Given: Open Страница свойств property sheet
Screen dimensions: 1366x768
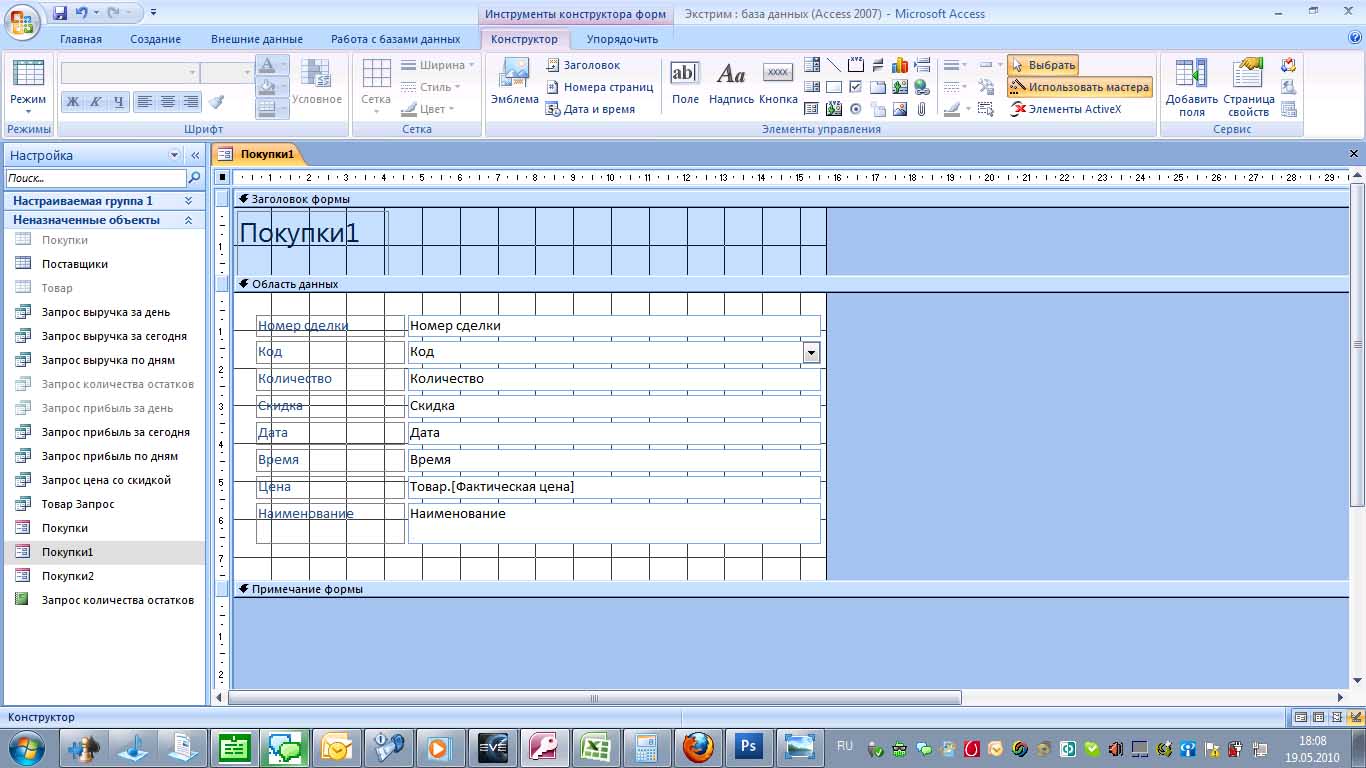Looking at the screenshot, I should 1248,87.
